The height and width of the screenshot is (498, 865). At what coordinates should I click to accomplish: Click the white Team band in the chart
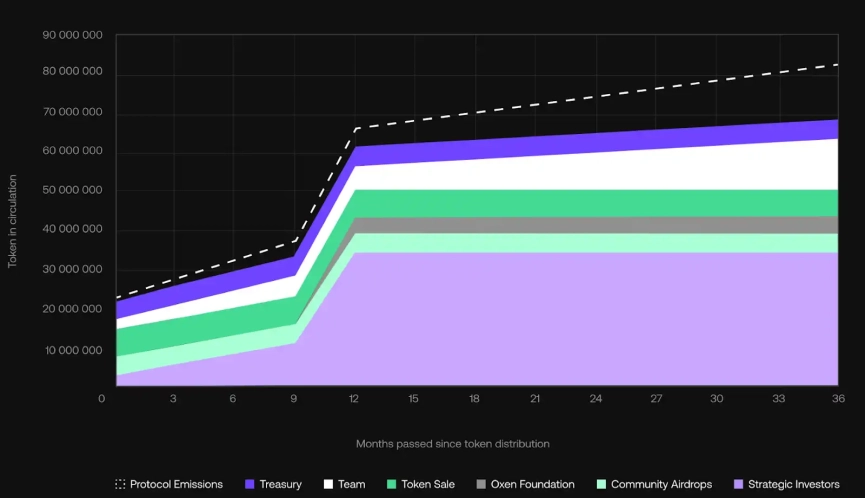(x=600, y=172)
